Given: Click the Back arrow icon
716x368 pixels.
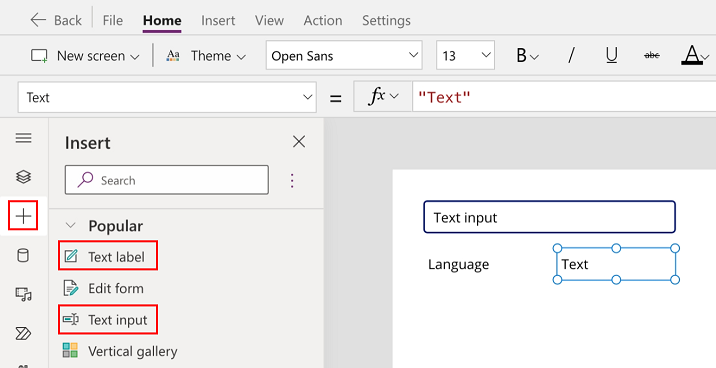Looking at the screenshot, I should [38, 20].
